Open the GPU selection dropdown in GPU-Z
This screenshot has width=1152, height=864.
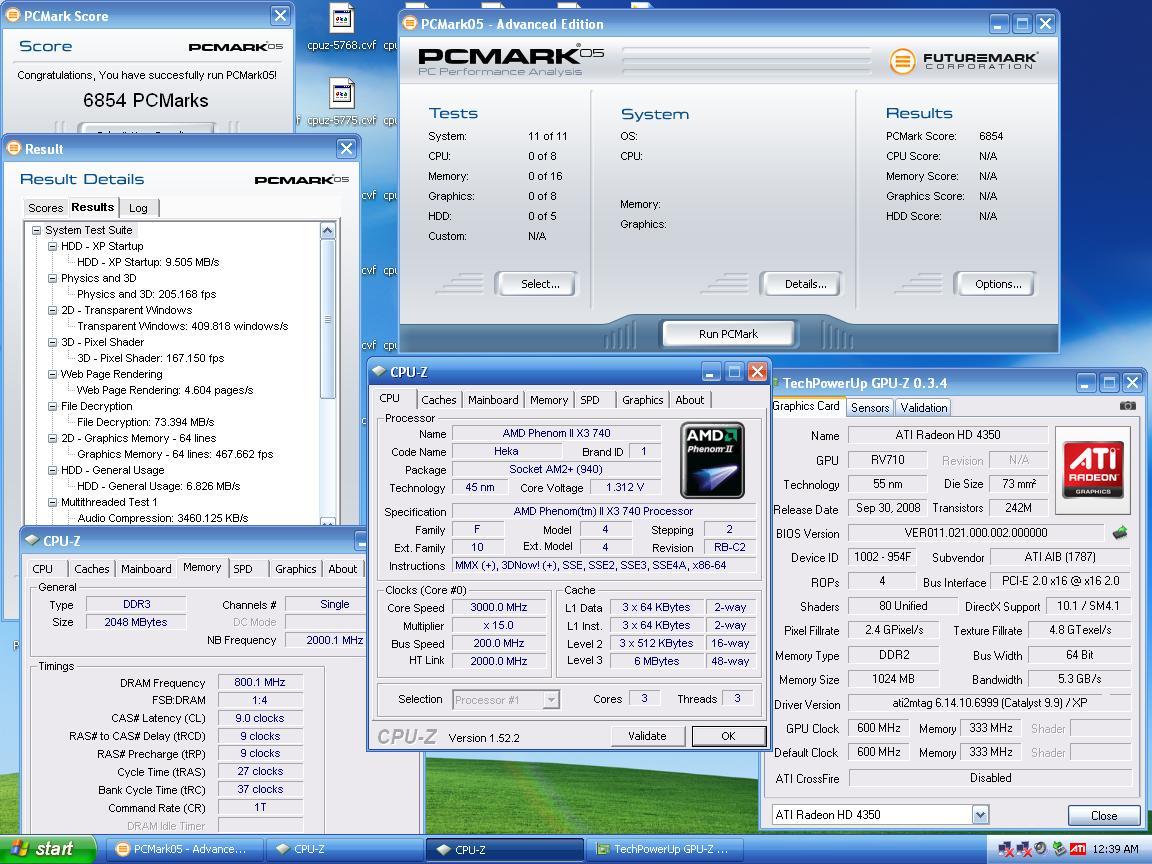980,814
